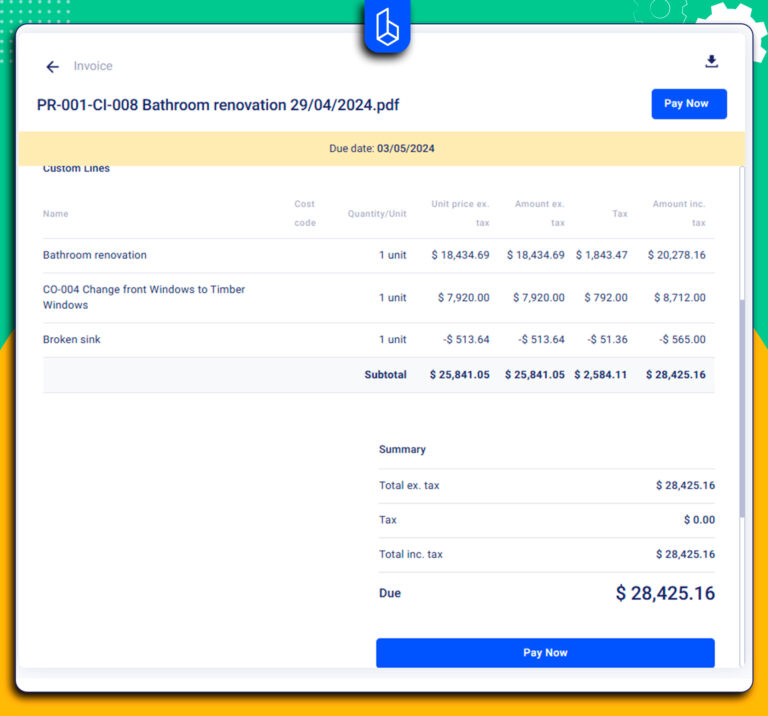Click the Invoice breadcrumb label
The image size is (768, 716).
tap(93, 66)
